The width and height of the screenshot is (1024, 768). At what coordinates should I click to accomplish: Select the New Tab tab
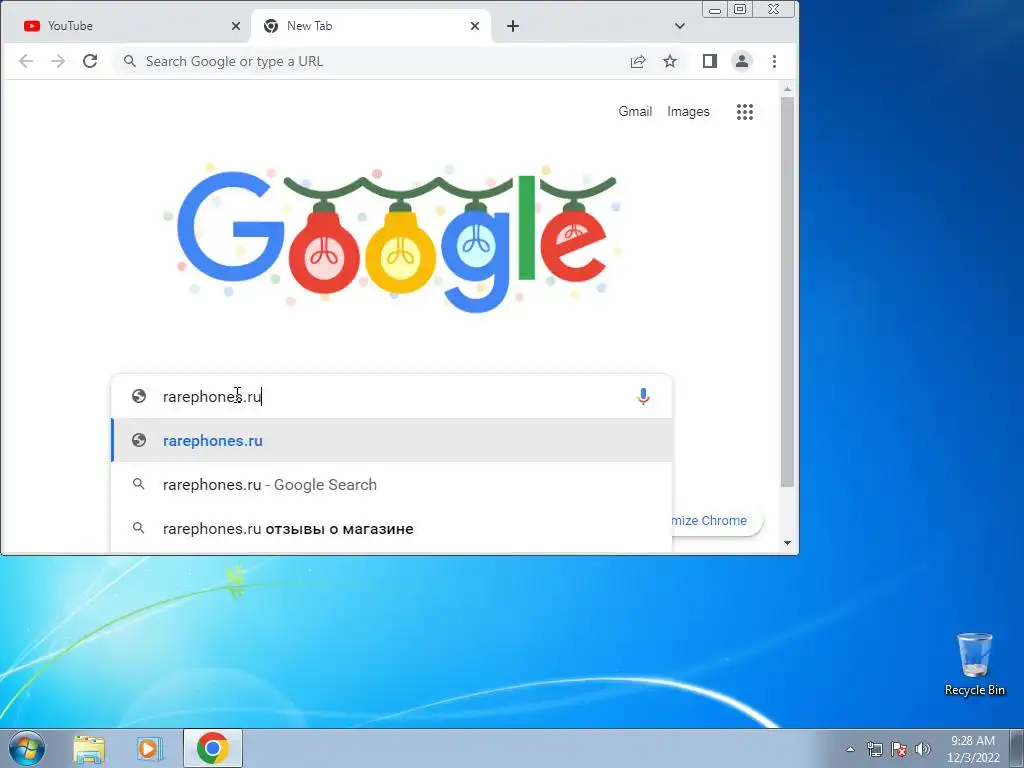(x=371, y=26)
